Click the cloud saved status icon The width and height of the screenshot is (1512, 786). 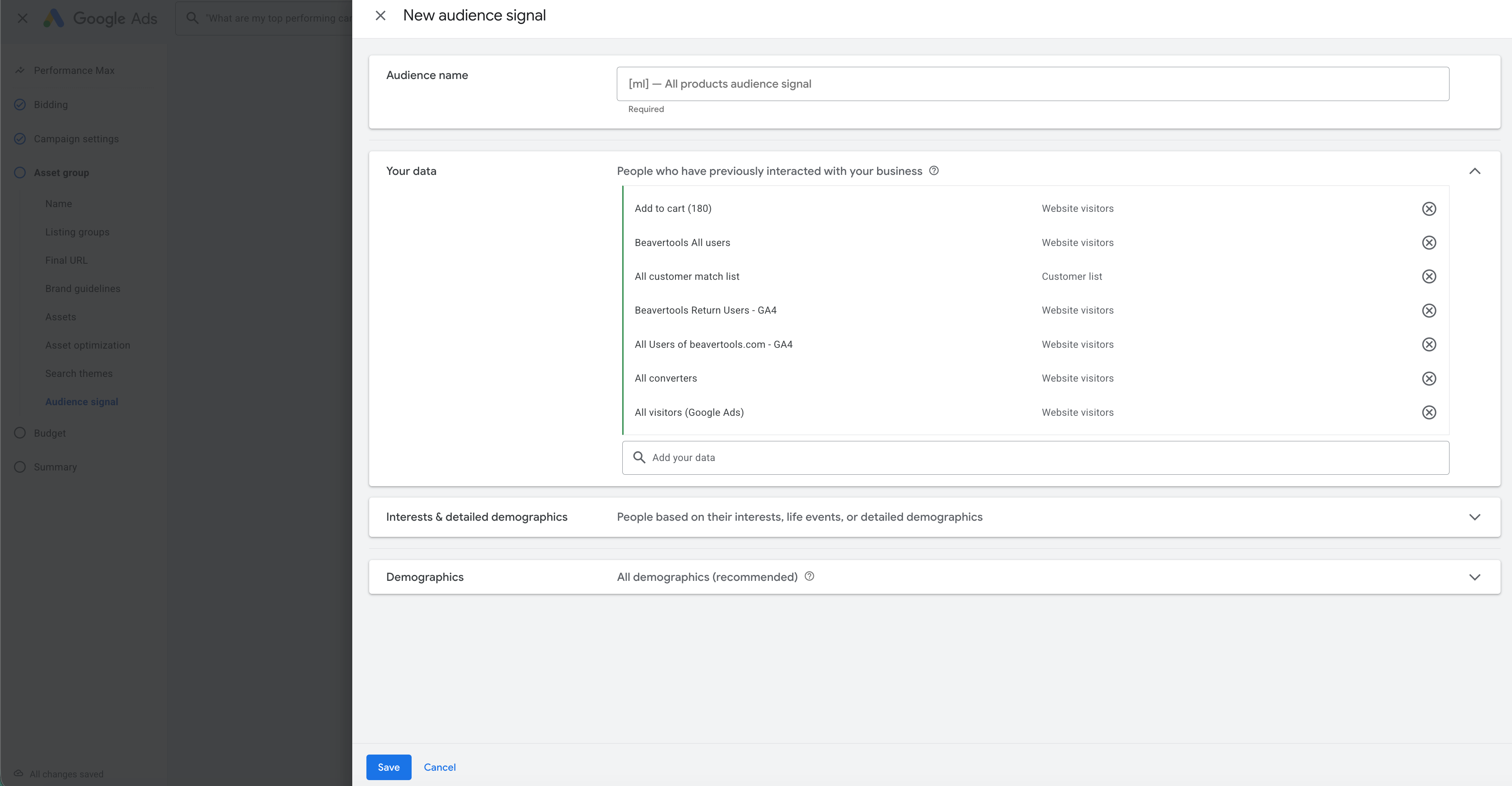click(19, 774)
